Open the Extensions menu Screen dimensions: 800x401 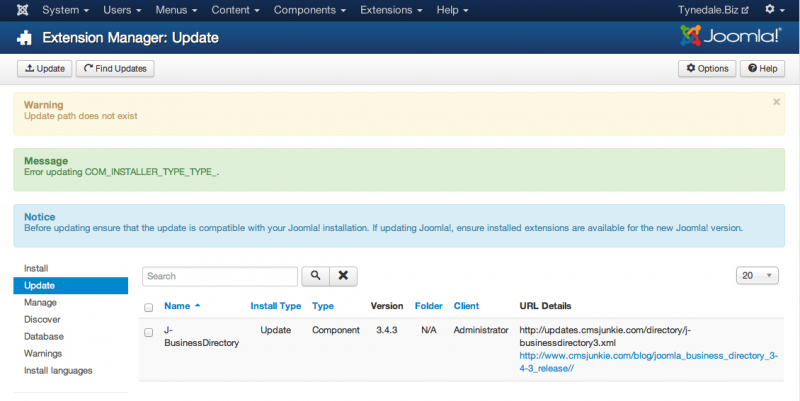(391, 10)
